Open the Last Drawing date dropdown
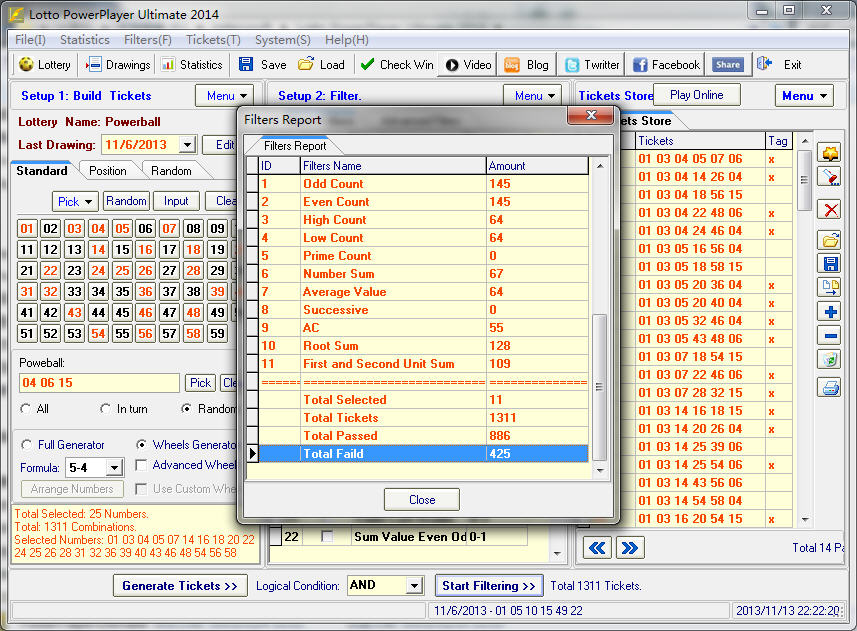857x631 pixels. [187, 145]
